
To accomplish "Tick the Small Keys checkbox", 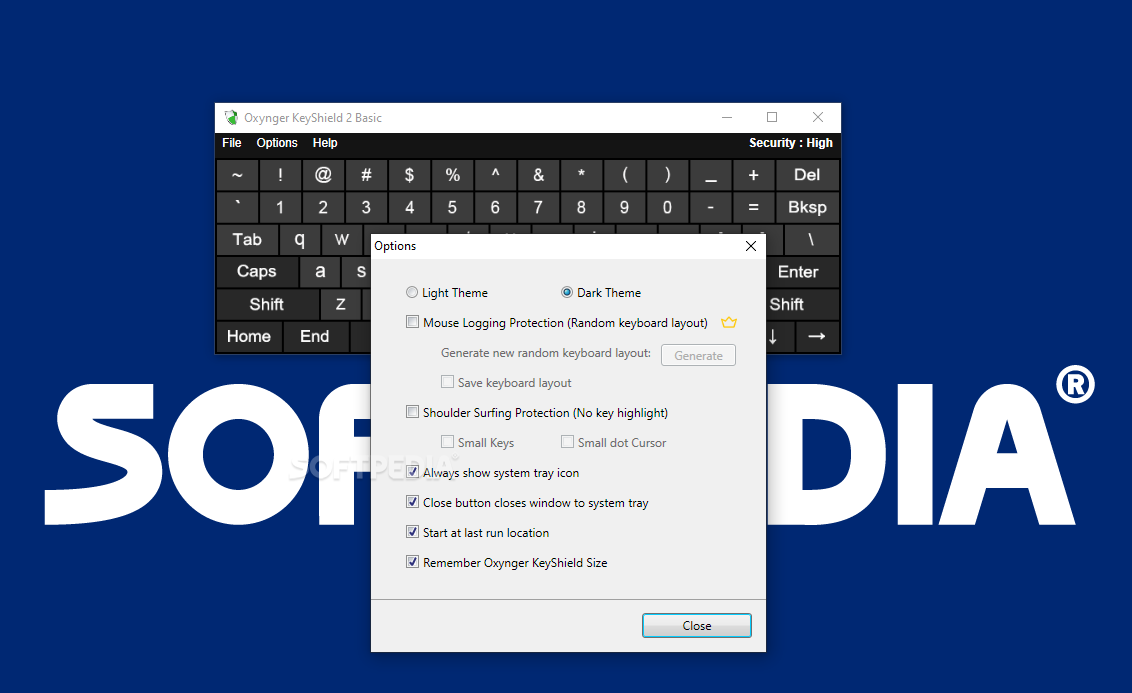I will (448, 442).
